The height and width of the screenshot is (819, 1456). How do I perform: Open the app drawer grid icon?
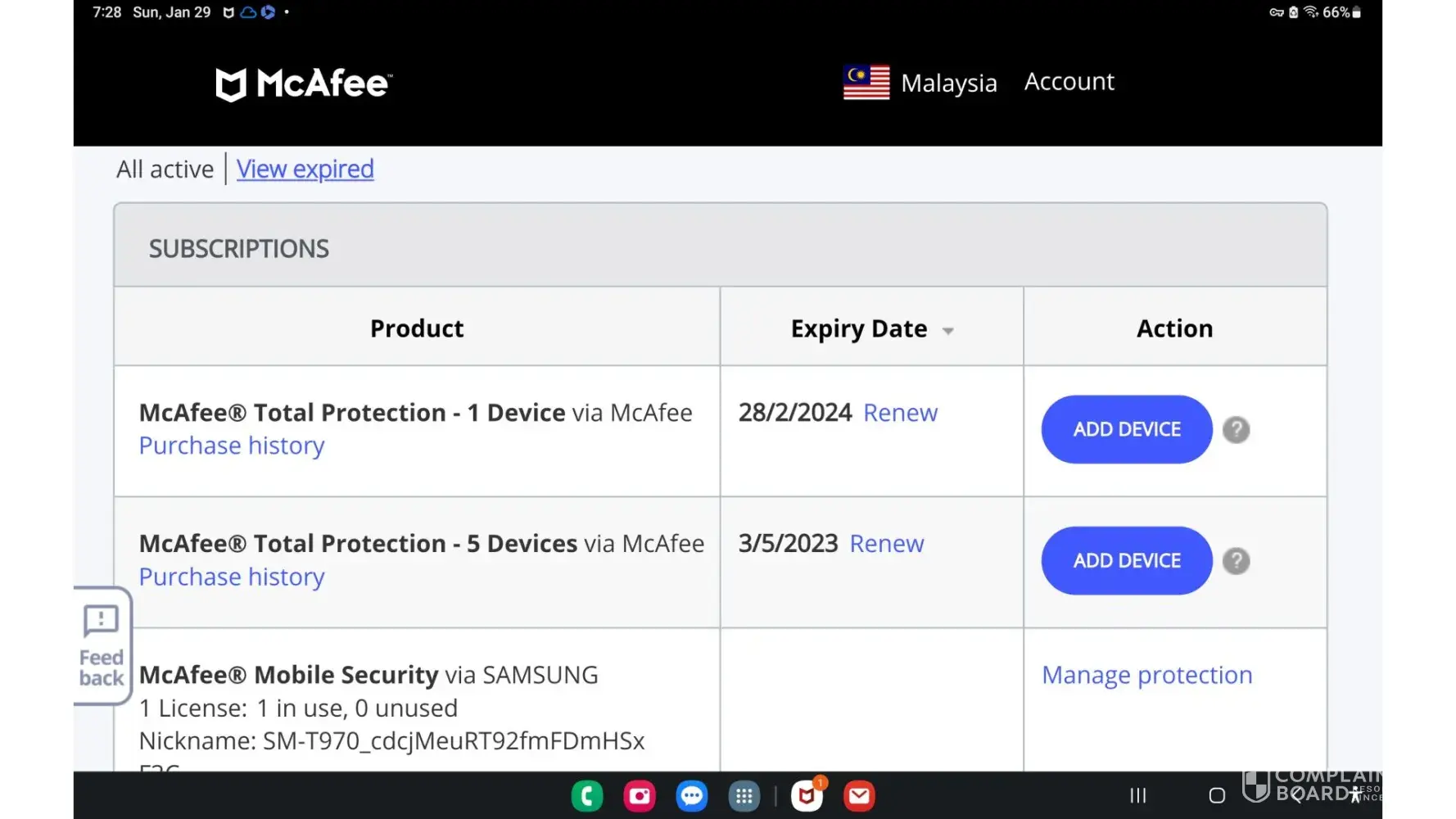(x=744, y=796)
